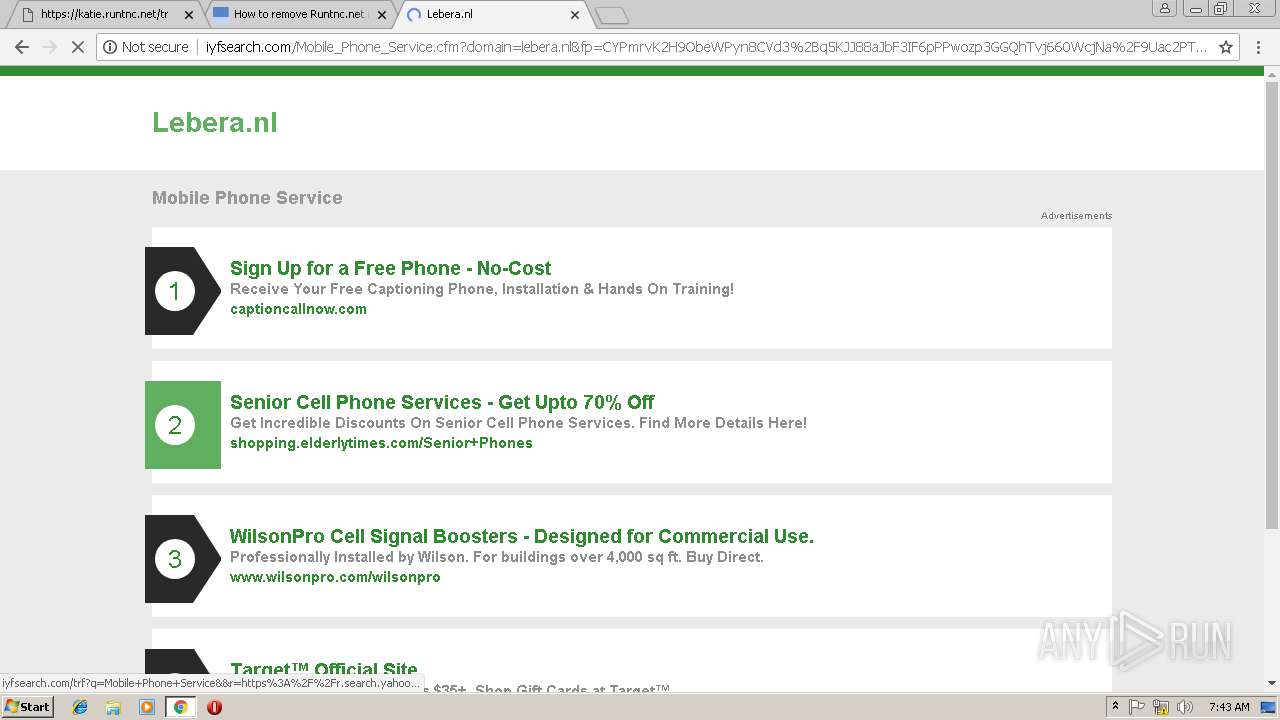Close the How to remove Runtnc.net tab

pyautogui.click(x=381, y=15)
